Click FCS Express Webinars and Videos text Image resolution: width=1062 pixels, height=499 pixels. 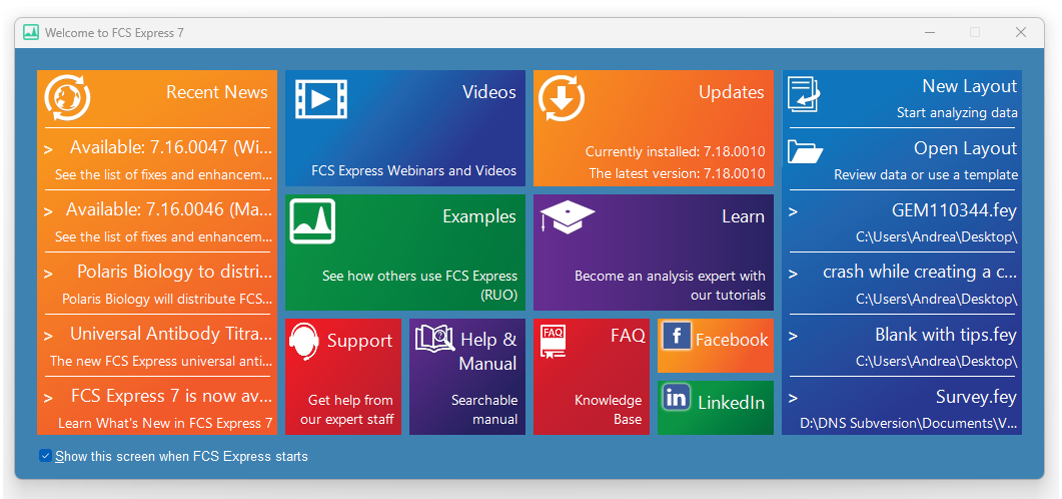[414, 171]
